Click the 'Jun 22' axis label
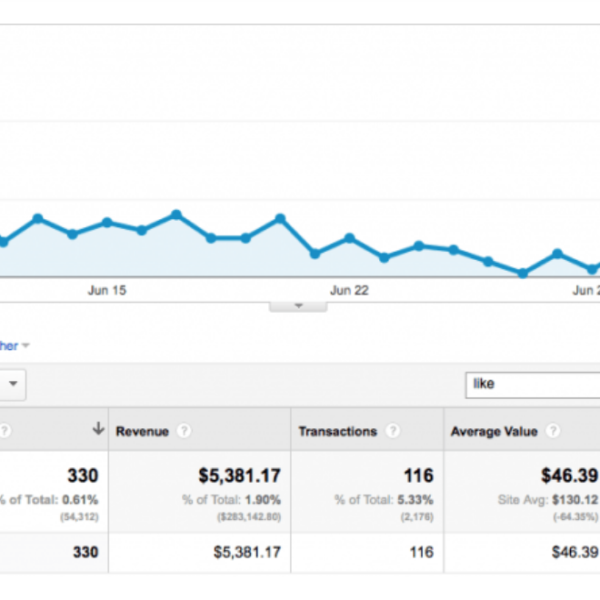 coord(349,290)
